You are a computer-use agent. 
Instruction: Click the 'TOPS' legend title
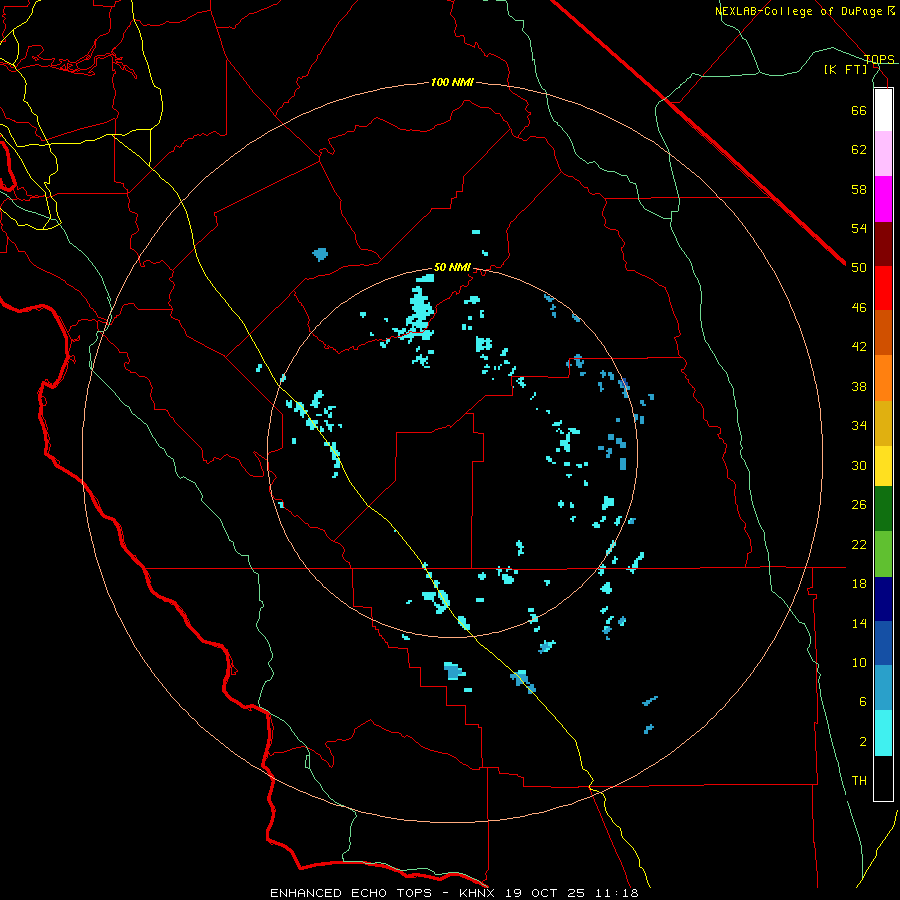click(x=879, y=59)
